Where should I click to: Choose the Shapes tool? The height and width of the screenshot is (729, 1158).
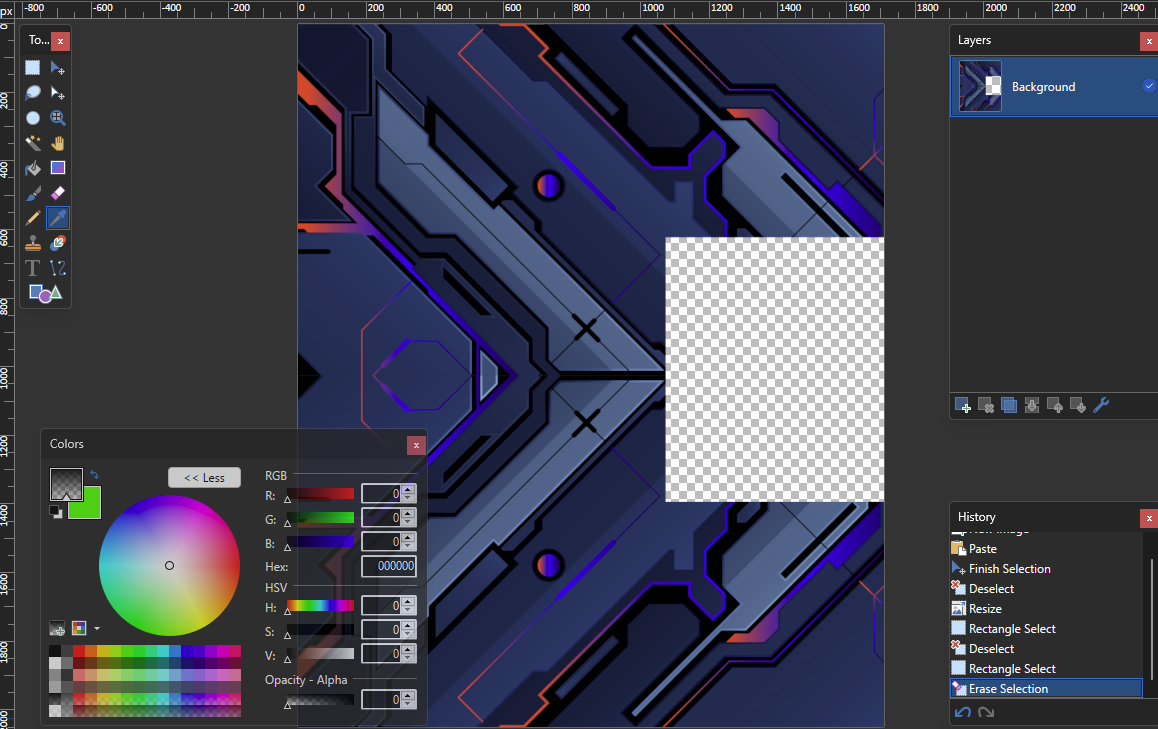[45, 293]
